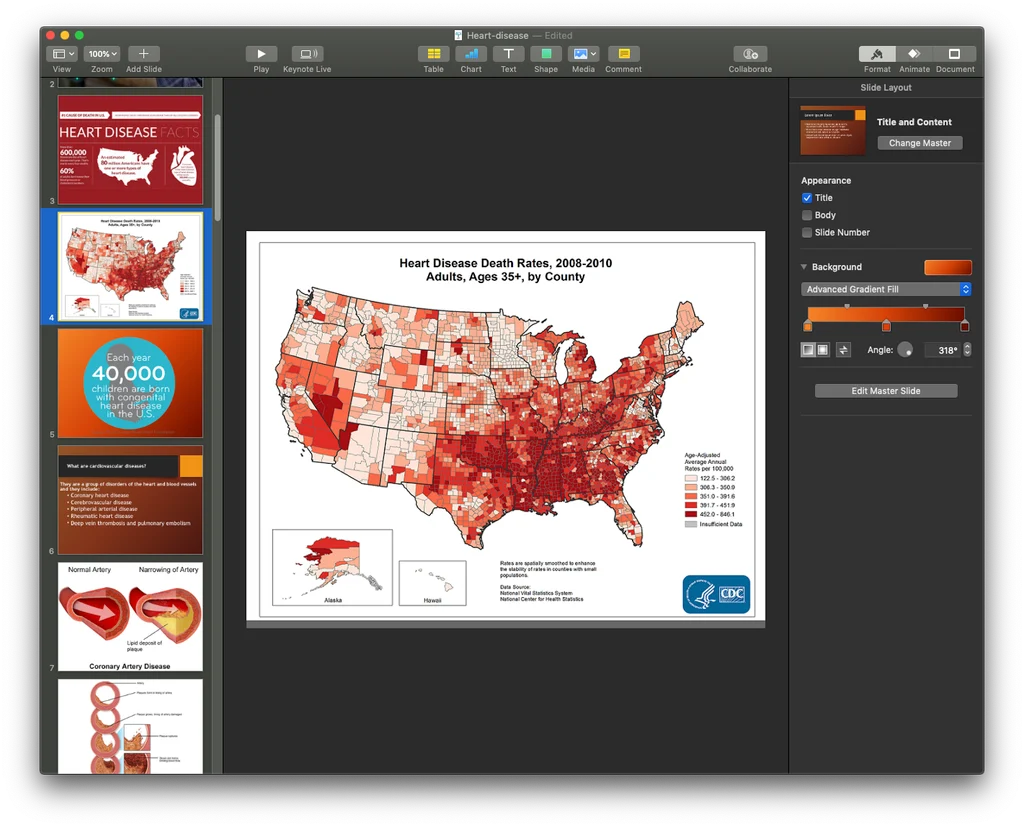This screenshot has width=1024, height=827.
Task: Switch to the Animate inspector
Action: 914,54
